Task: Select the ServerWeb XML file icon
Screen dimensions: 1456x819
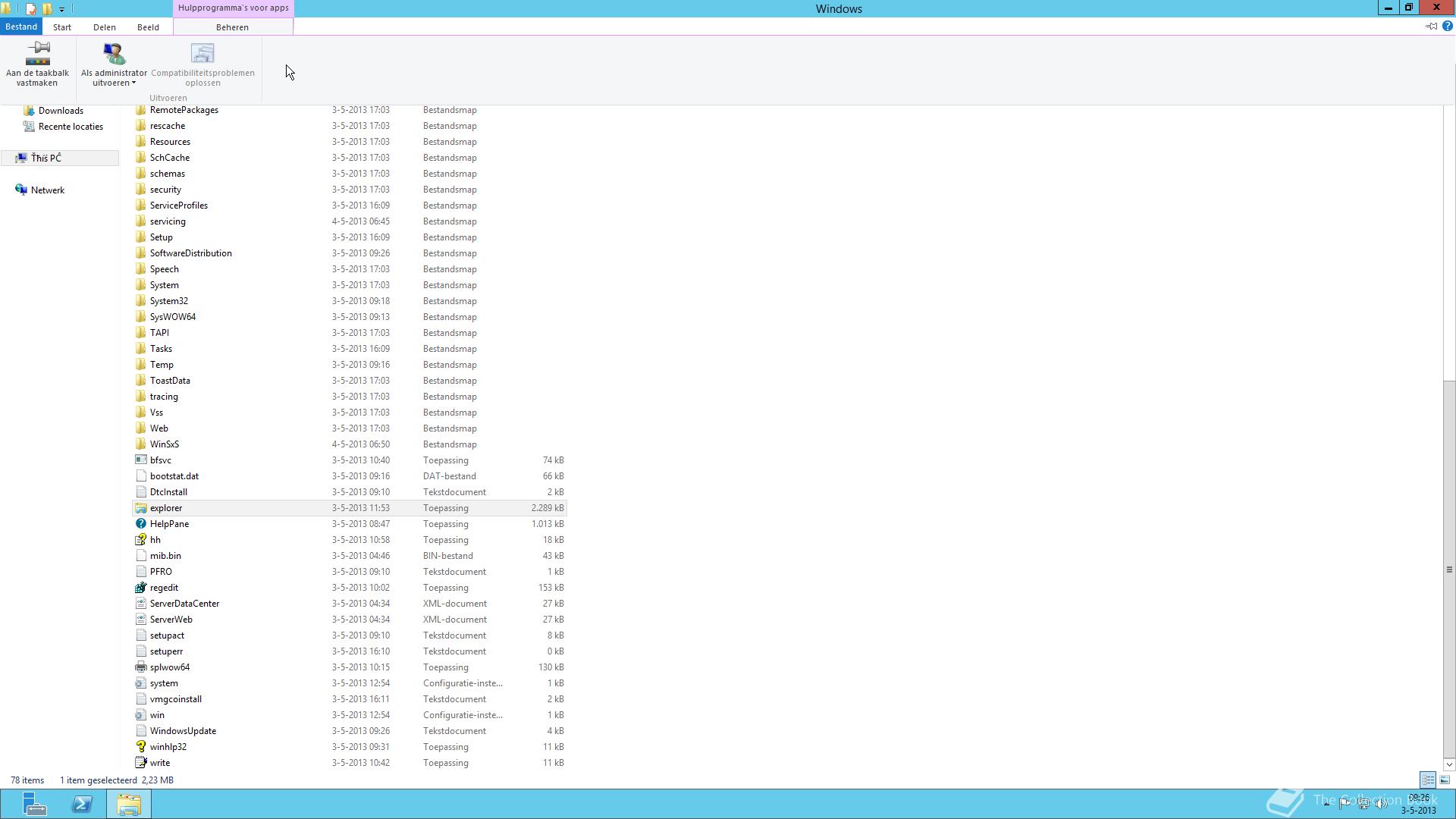Action: [140, 620]
